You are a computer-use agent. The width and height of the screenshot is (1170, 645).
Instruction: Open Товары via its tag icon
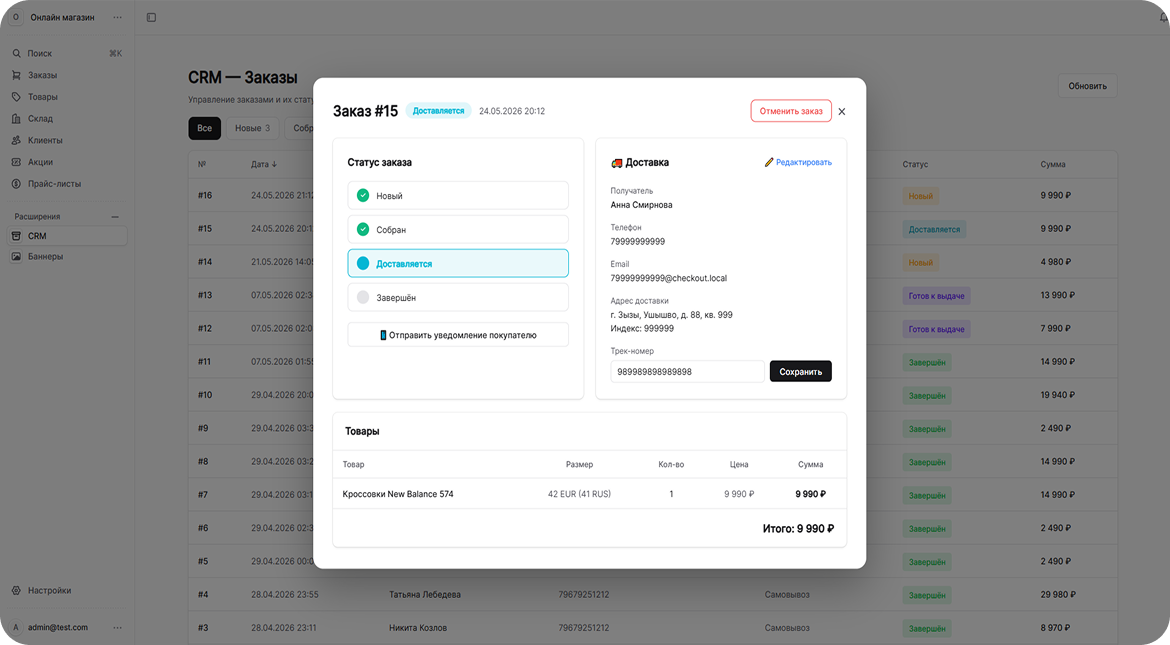tap(16, 97)
